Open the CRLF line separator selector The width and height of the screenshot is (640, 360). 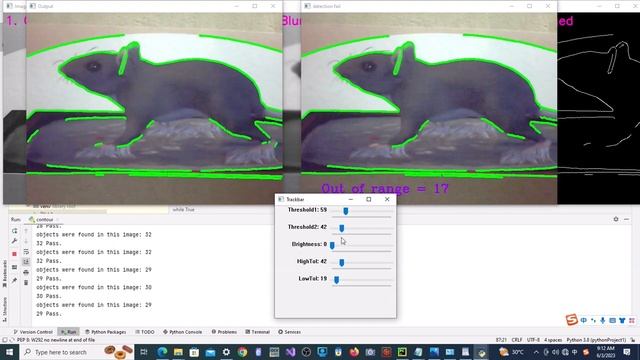[517, 340]
